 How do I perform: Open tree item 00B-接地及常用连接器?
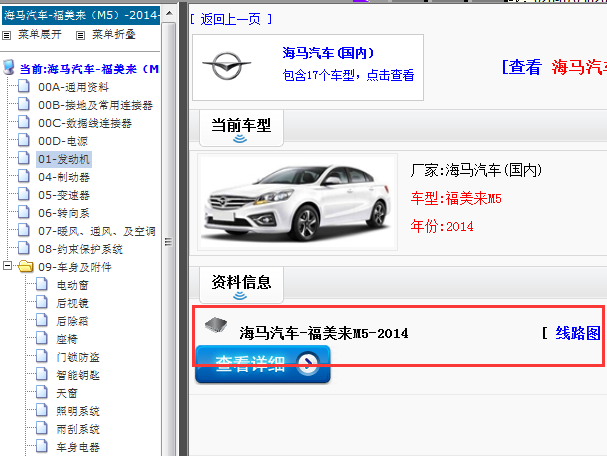pos(95,105)
